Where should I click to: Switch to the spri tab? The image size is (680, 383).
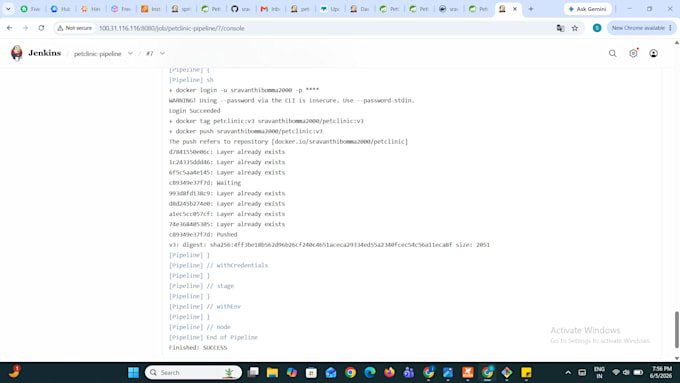pos(181,9)
